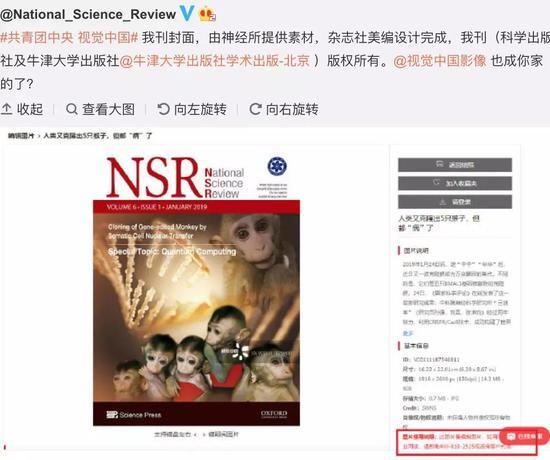The width and height of the screenshot is (550, 460).
Task: Open the @National_Science_Review profile
Action: coord(88,14)
